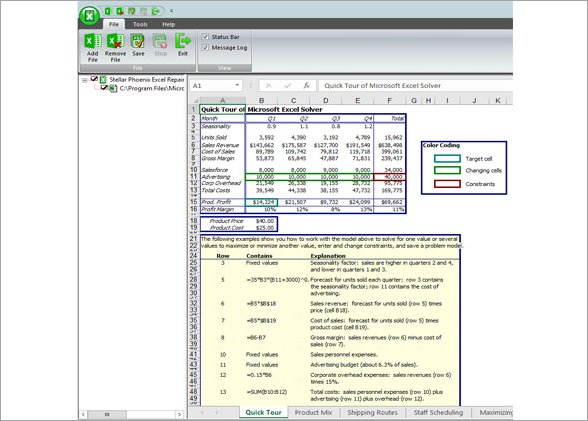Click Add File icon in quick access toolbar
The height and width of the screenshot is (421, 588).
click(108, 11)
